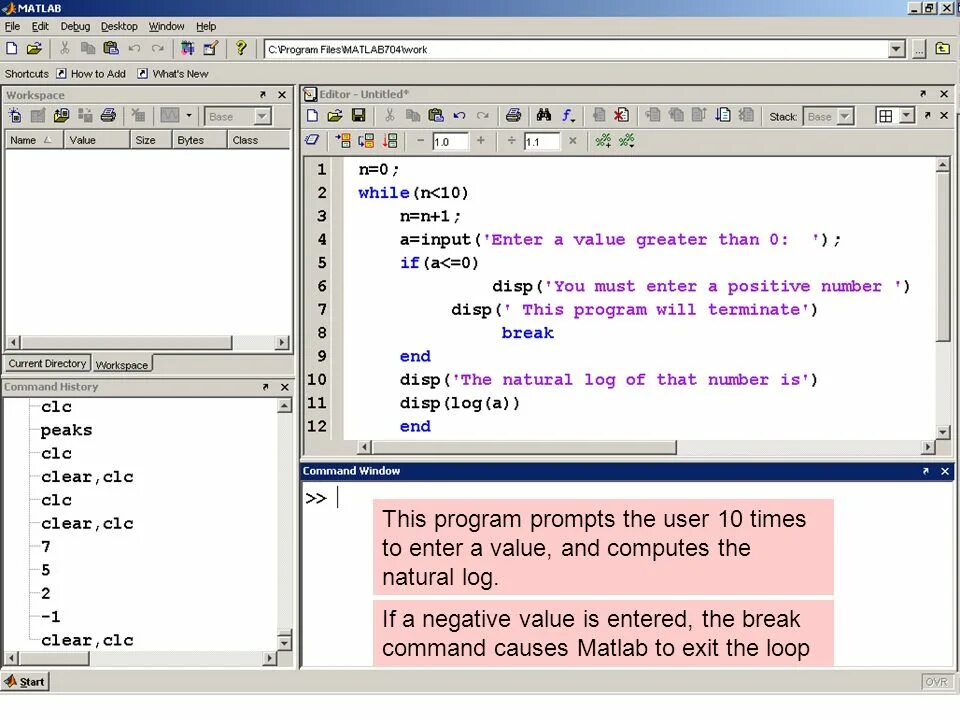The width and height of the screenshot is (960, 720).
Task: Open the Editor Stack Base dropdown
Action: pos(846,116)
